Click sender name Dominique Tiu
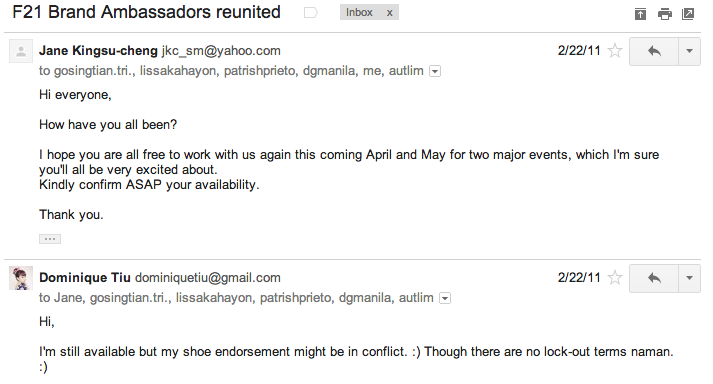The height and width of the screenshot is (384, 713). point(85,278)
